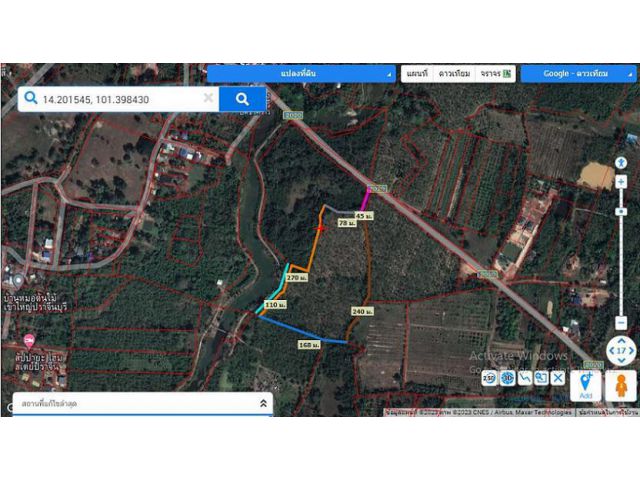Click the magnifier icon inside search box
Viewport: 640px width, 480px height.
pos(31,98)
